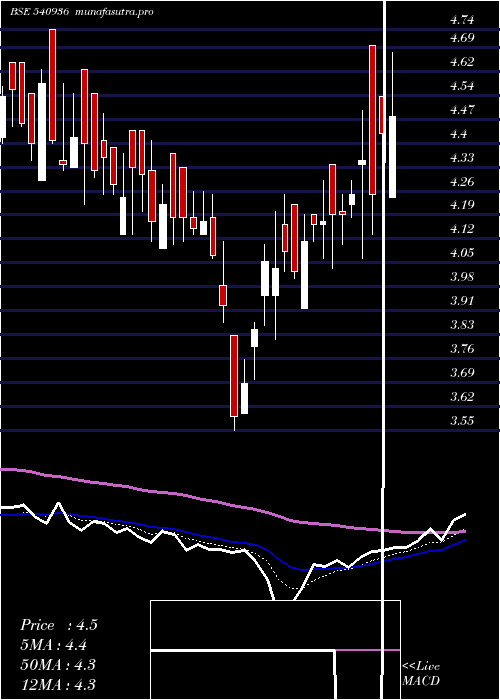Select the 4.33 price axis label
Viewport: 500px width, 700px height.
click(x=462, y=158)
